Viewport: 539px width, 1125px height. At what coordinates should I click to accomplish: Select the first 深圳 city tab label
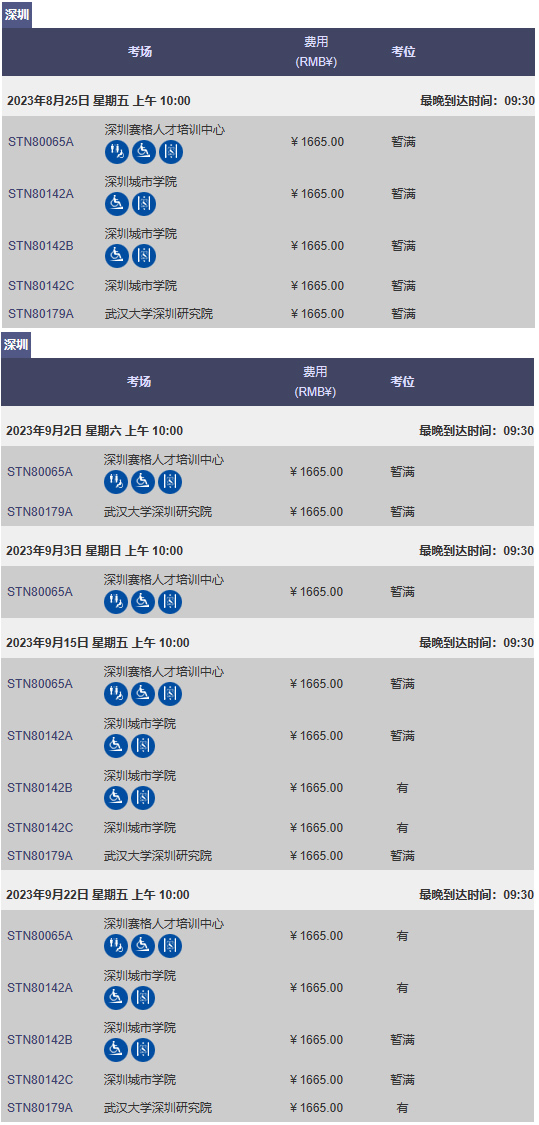point(17,14)
